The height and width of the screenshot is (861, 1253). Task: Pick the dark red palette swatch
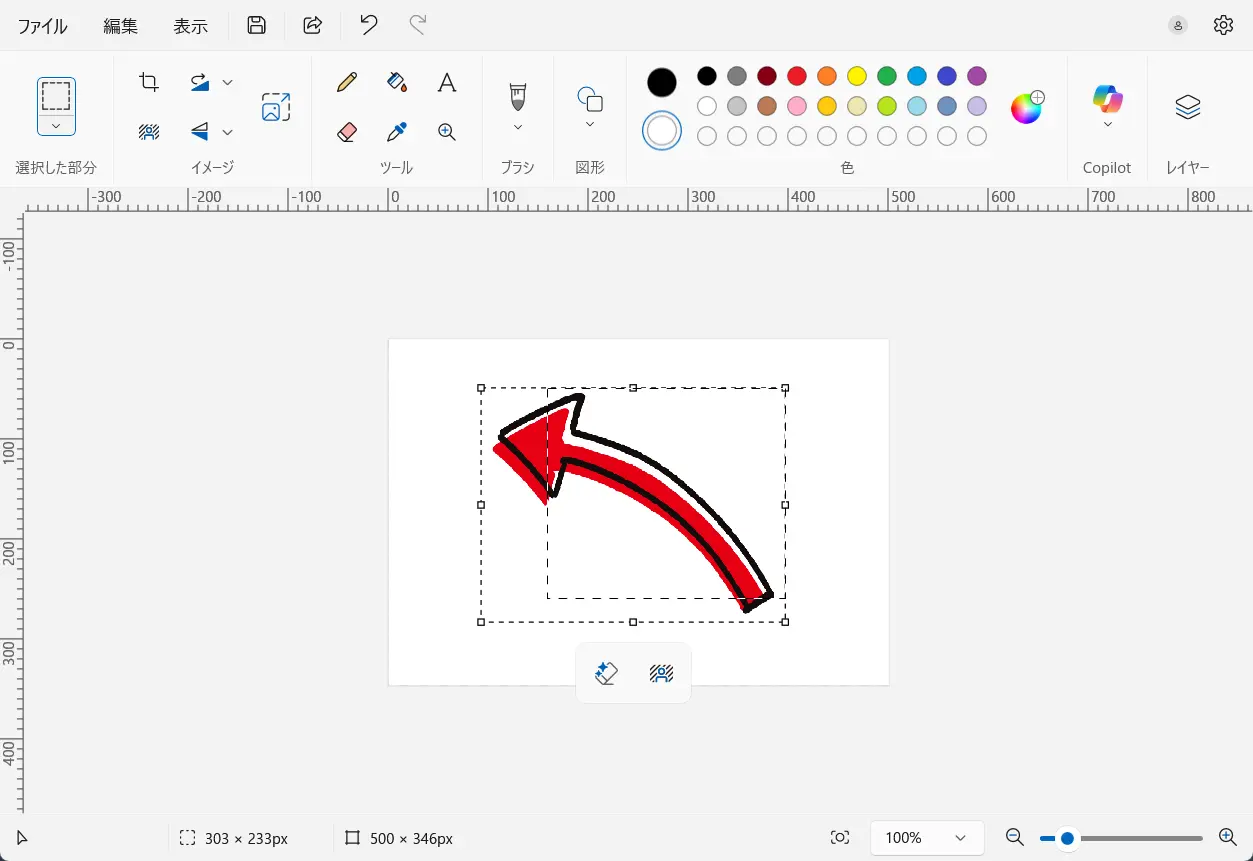coord(767,76)
